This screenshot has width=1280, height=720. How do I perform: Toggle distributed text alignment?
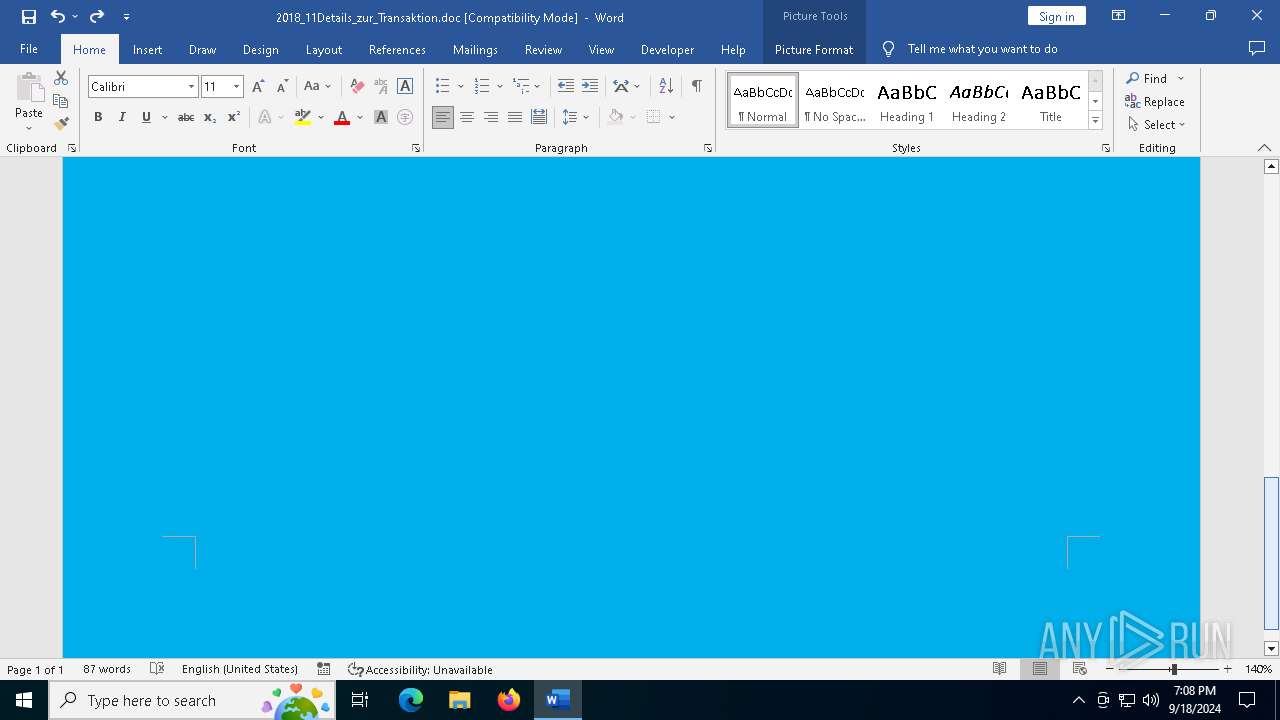point(539,117)
